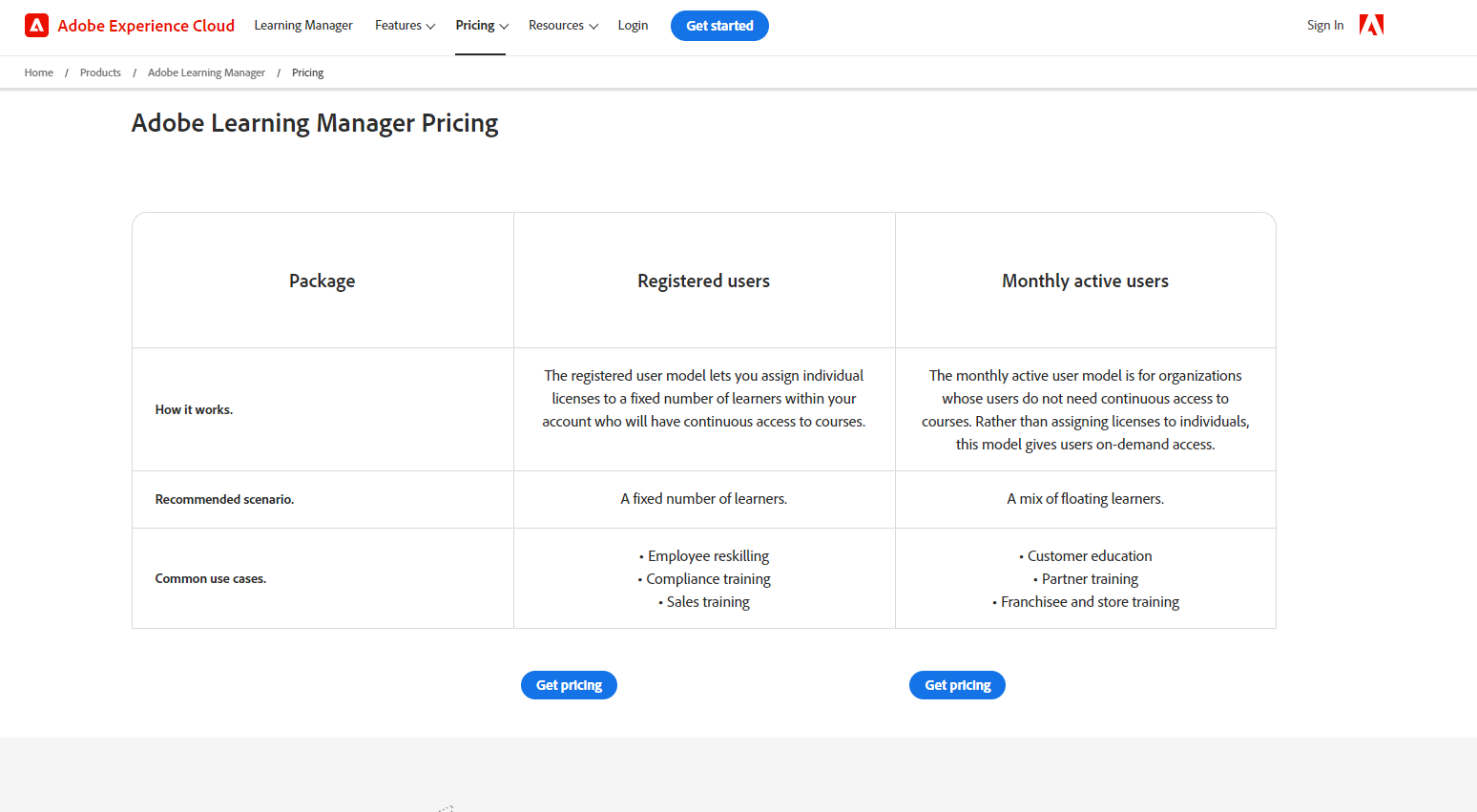1477x812 pixels.
Task: Click the 'Common use cases.' row label
Action: click(211, 578)
